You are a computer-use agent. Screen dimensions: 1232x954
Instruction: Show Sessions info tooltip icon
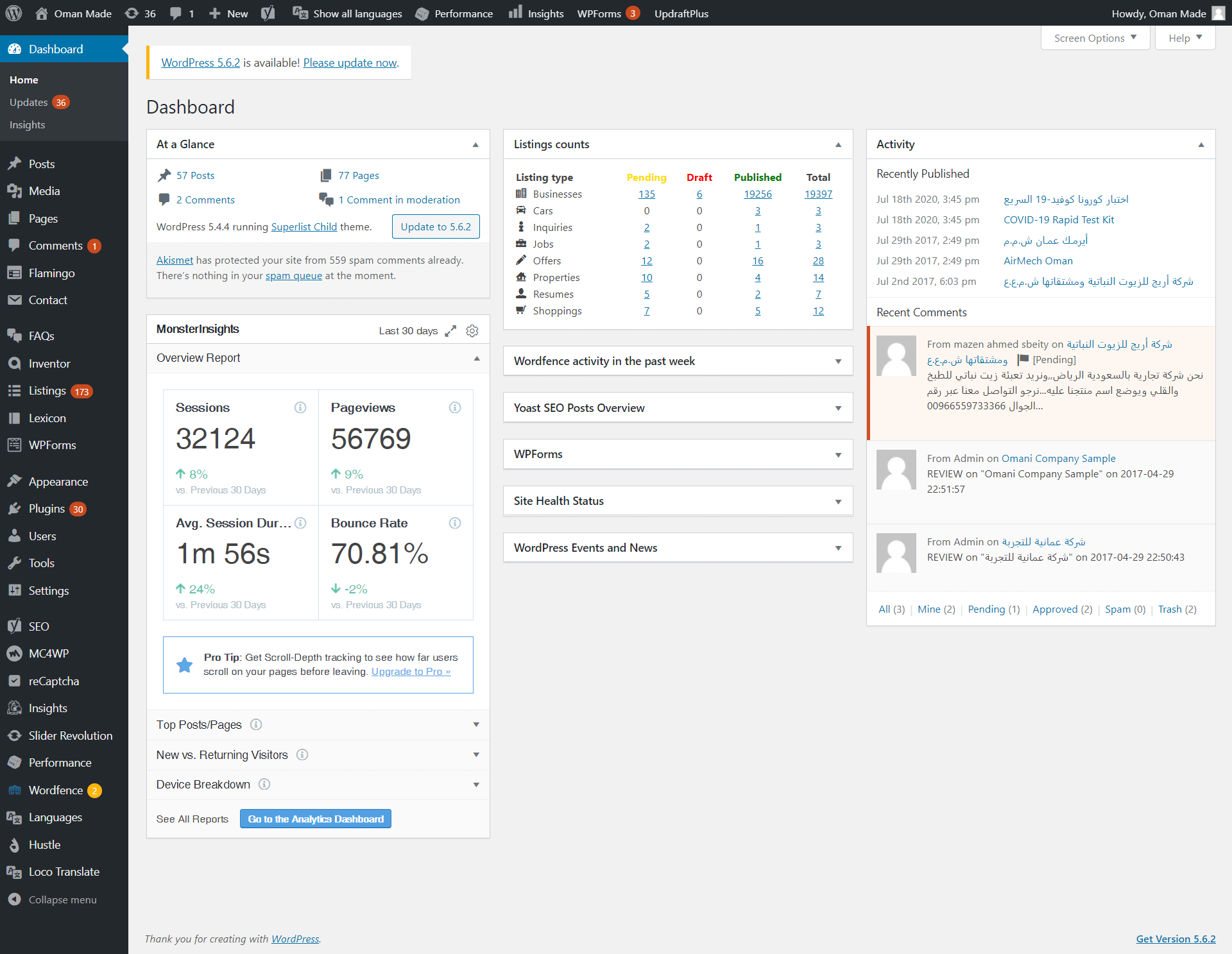click(x=300, y=408)
